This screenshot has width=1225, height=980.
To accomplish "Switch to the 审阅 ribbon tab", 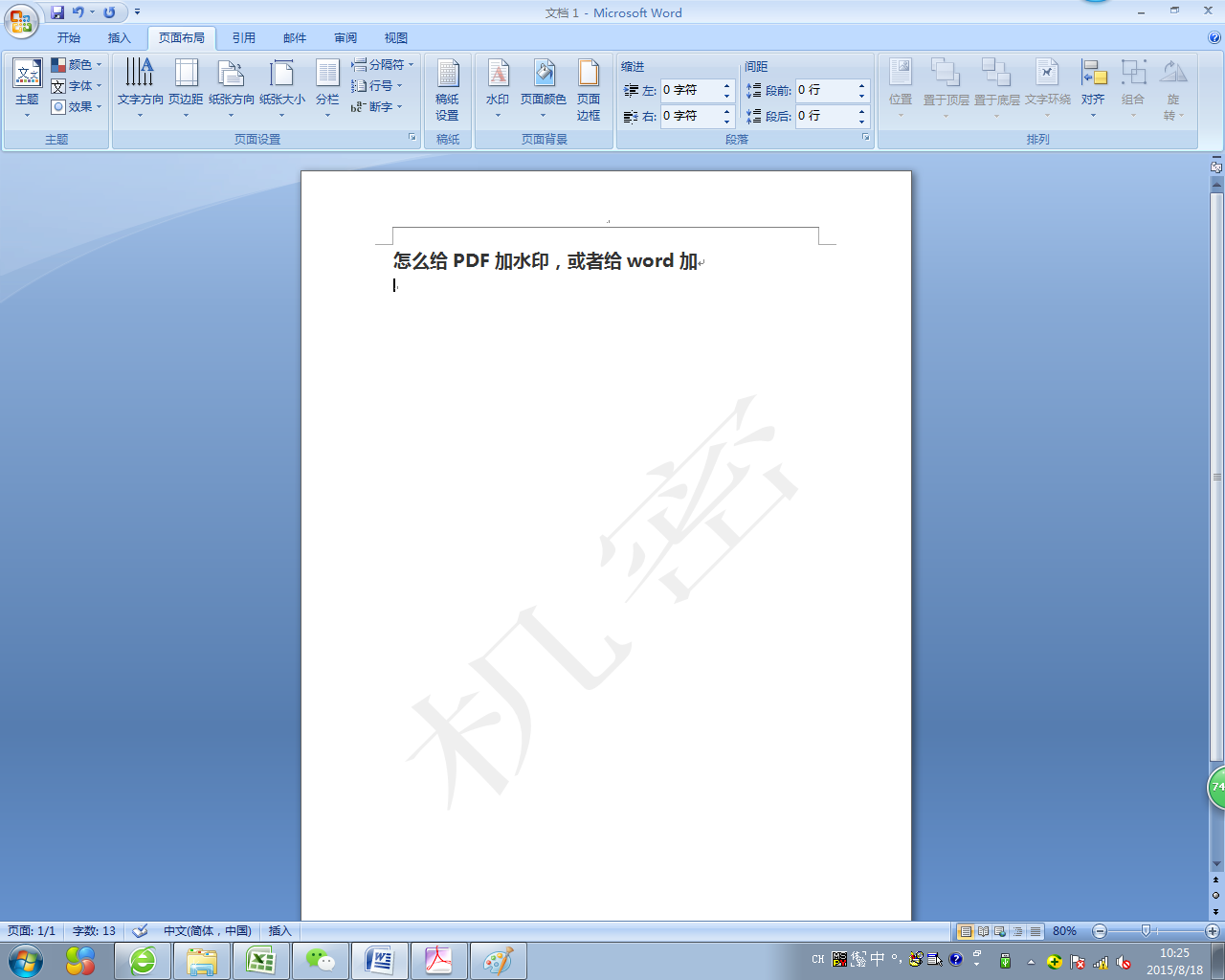I will 345,38.
